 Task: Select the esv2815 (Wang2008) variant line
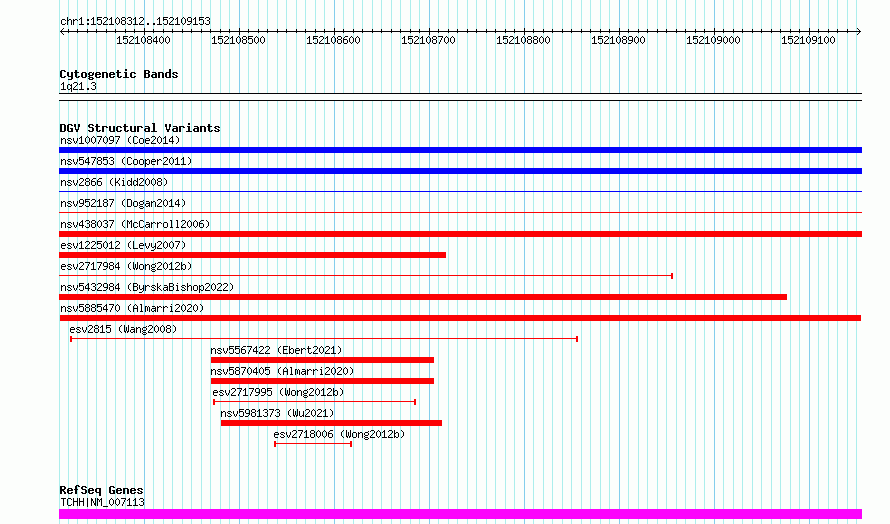point(324,339)
